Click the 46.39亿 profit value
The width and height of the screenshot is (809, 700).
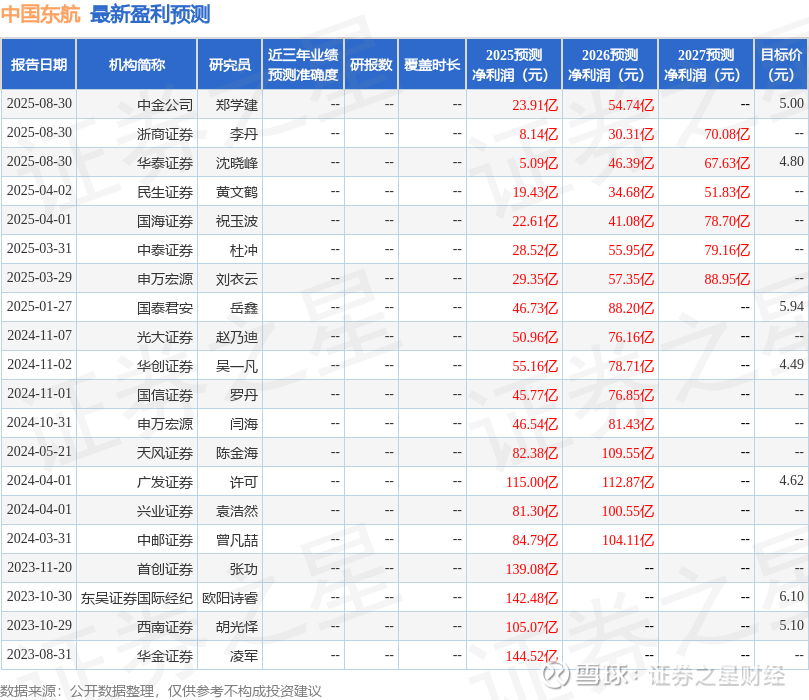631,162
